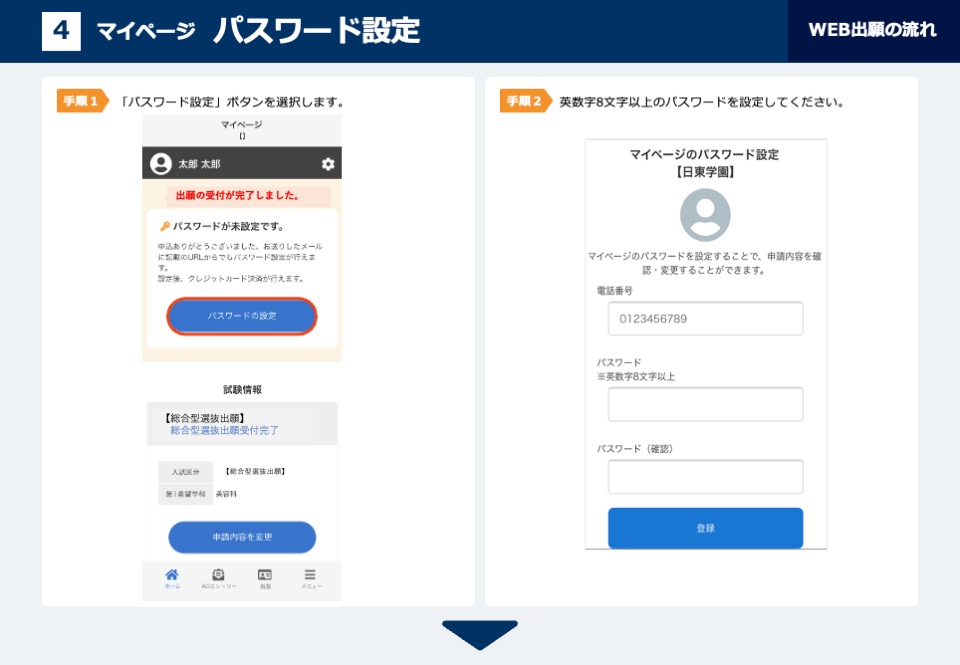Click the 電話番号 field showing 0123456789
The width and height of the screenshot is (960, 665).
tap(705, 318)
